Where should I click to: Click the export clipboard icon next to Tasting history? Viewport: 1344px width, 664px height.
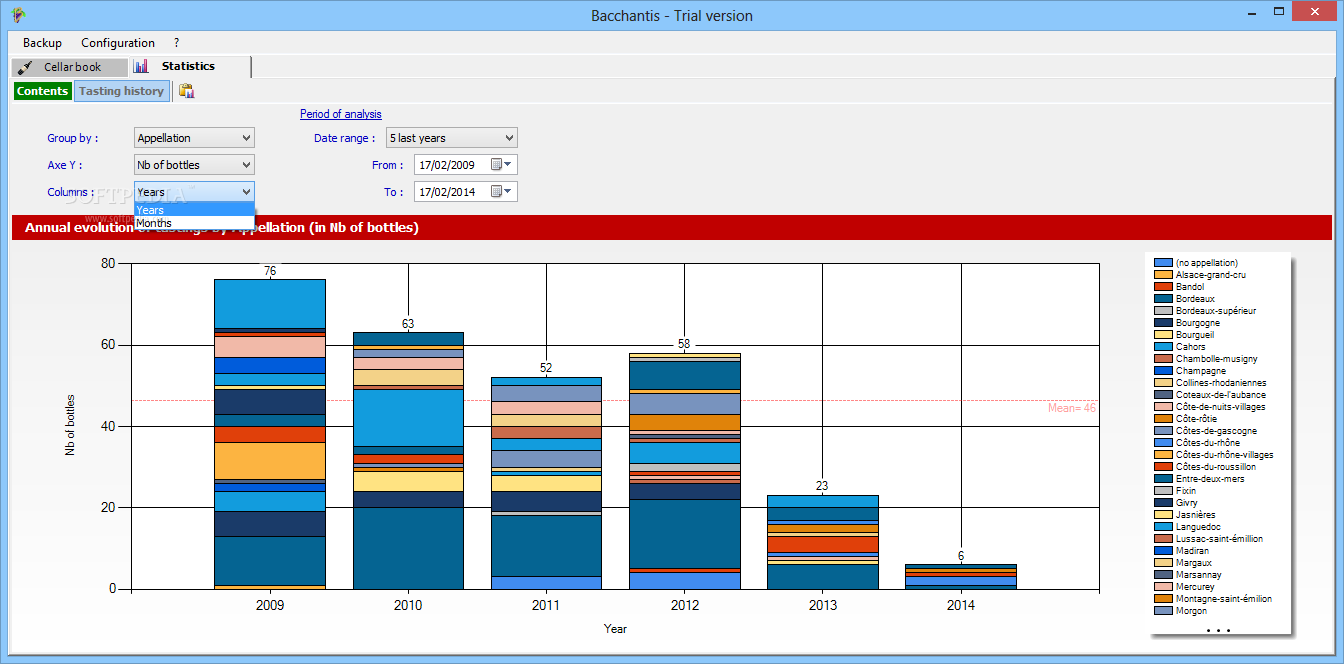tap(186, 91)
